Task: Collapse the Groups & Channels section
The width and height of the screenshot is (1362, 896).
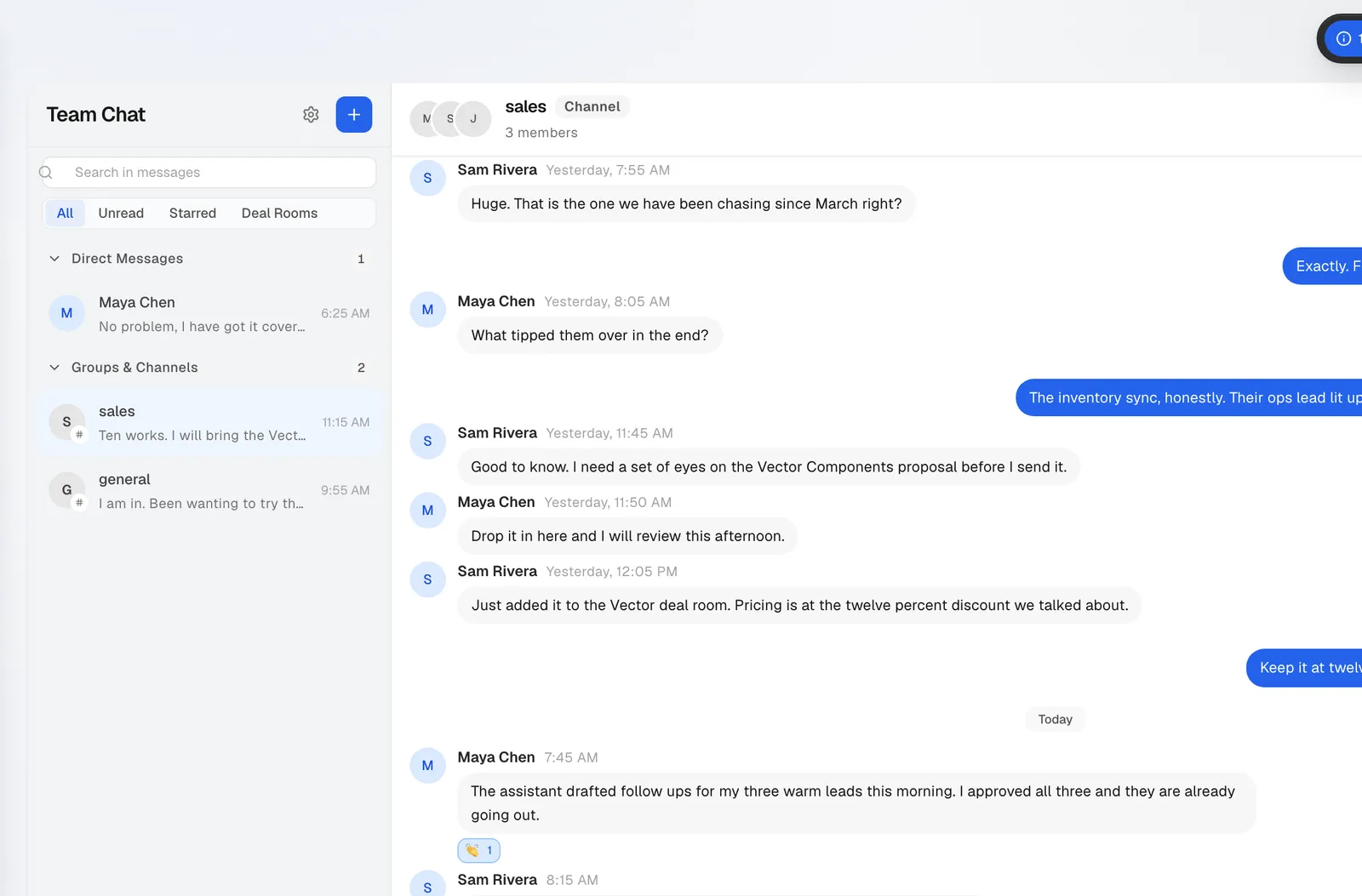Action: (54, 368)
